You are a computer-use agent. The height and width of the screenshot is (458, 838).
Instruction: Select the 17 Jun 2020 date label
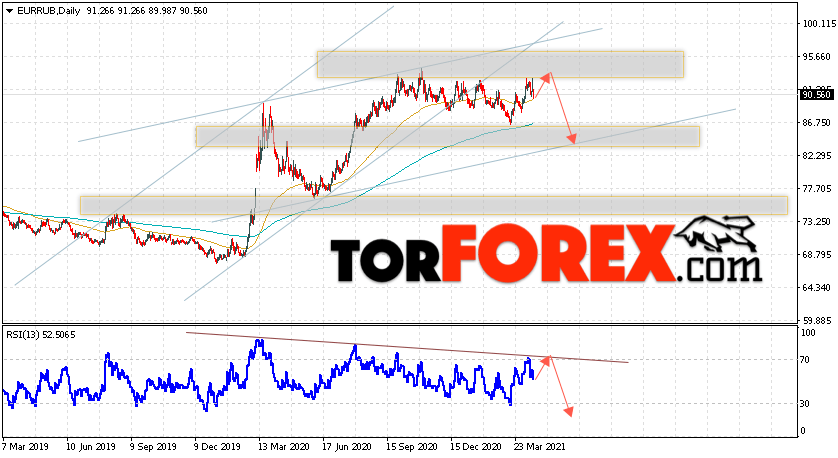pyautogui.click(x=347, y=446)
